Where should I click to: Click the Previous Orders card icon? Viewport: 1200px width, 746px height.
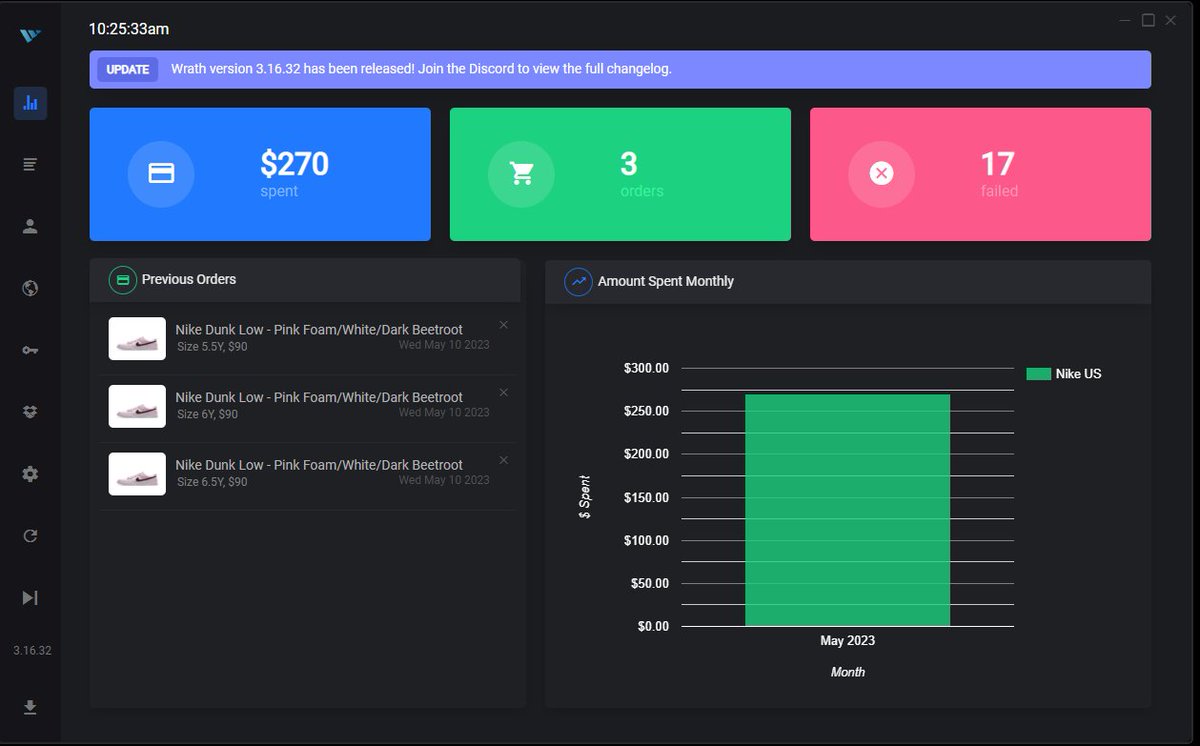click(x=123, y=280)
